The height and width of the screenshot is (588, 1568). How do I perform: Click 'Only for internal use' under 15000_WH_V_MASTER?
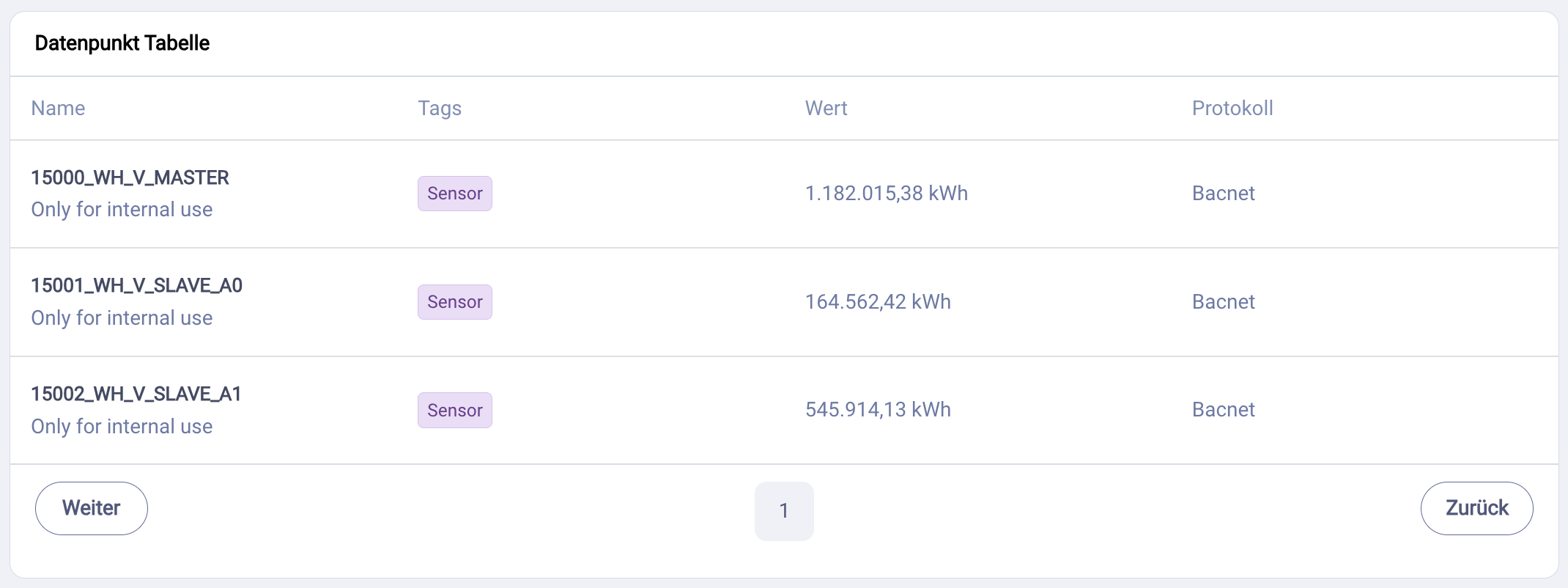[122, 209]
